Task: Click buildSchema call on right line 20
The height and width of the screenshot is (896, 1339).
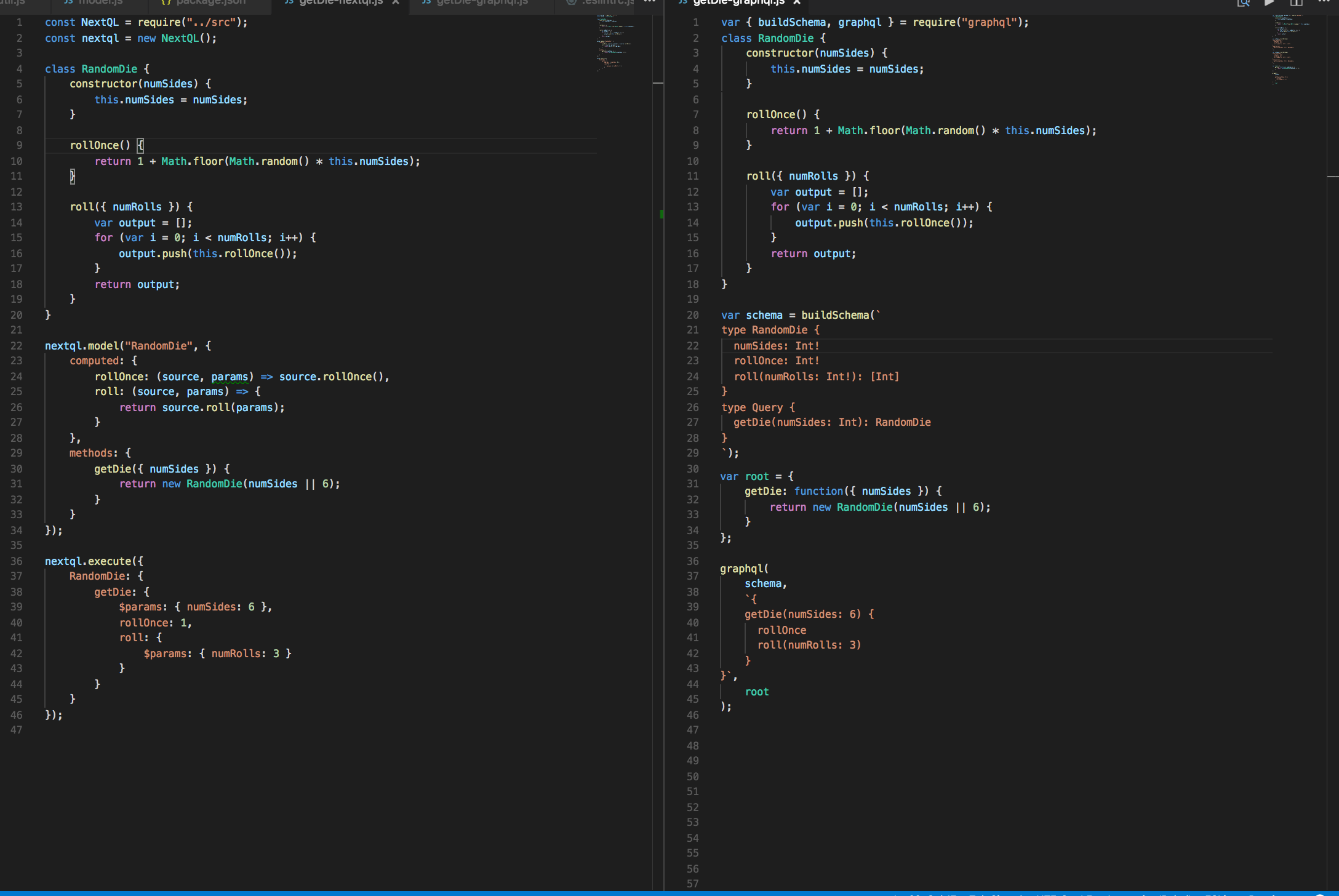Action: (x=834, y=315)
